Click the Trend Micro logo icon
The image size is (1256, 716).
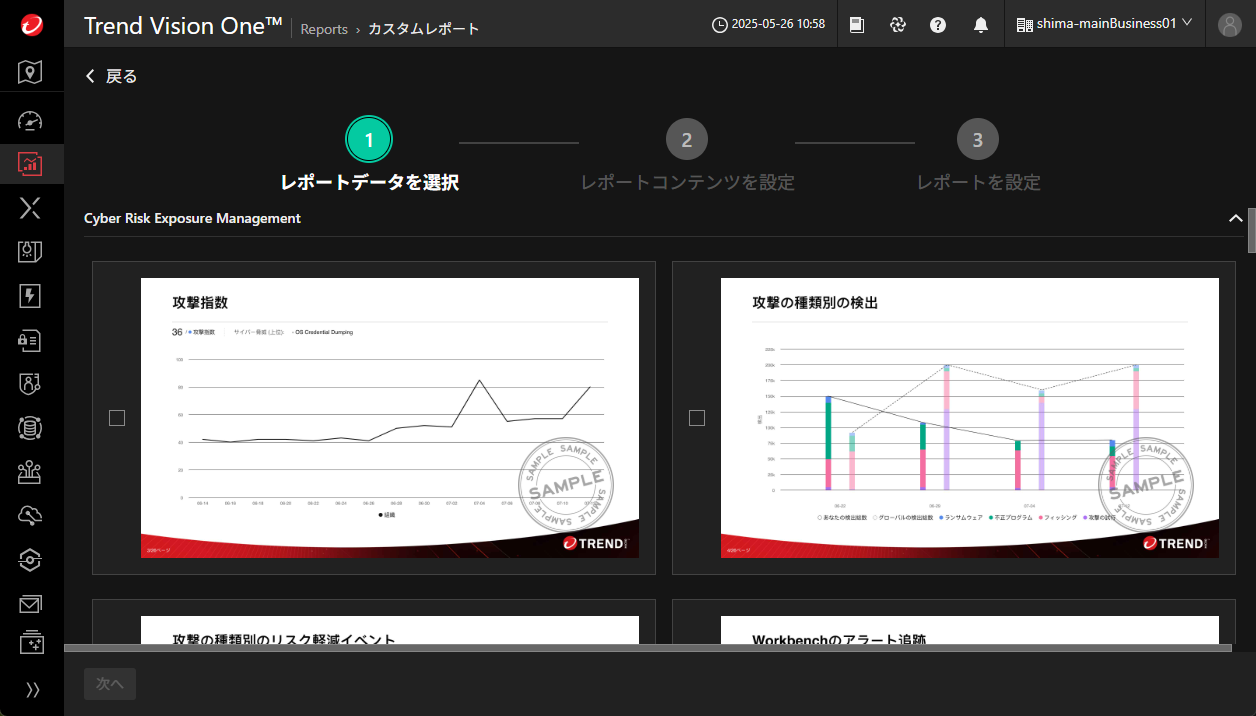31,25
